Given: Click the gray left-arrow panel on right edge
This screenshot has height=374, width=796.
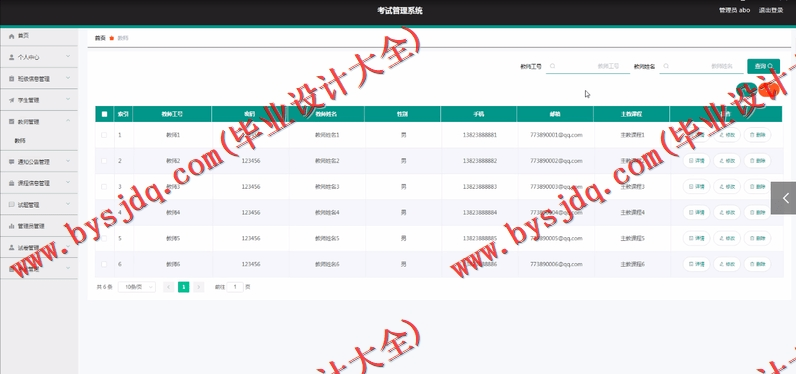Looking at the screenshot, I should [783, 198].
